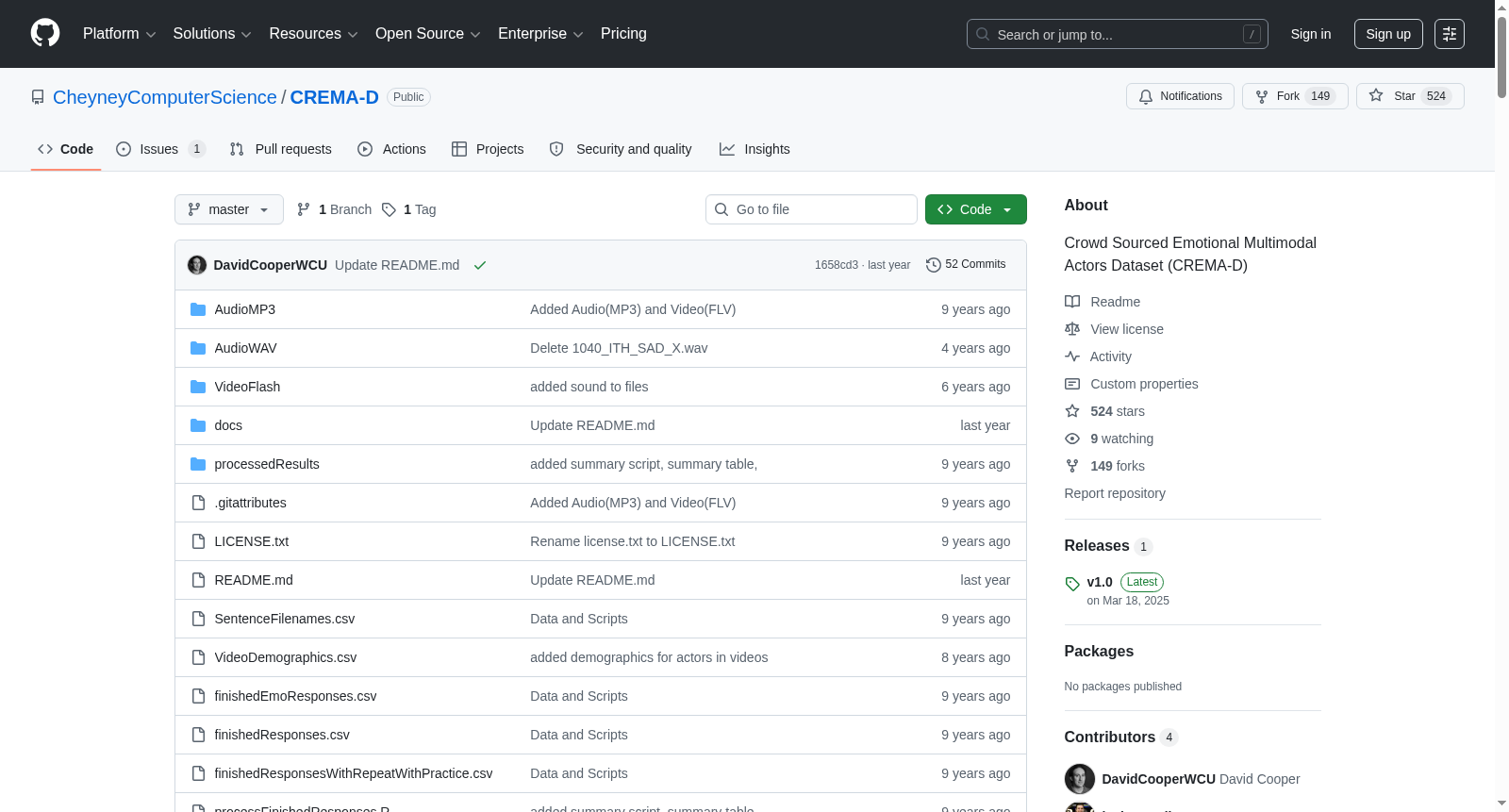Click the pulse icon beside Activity

point(1072,356)
